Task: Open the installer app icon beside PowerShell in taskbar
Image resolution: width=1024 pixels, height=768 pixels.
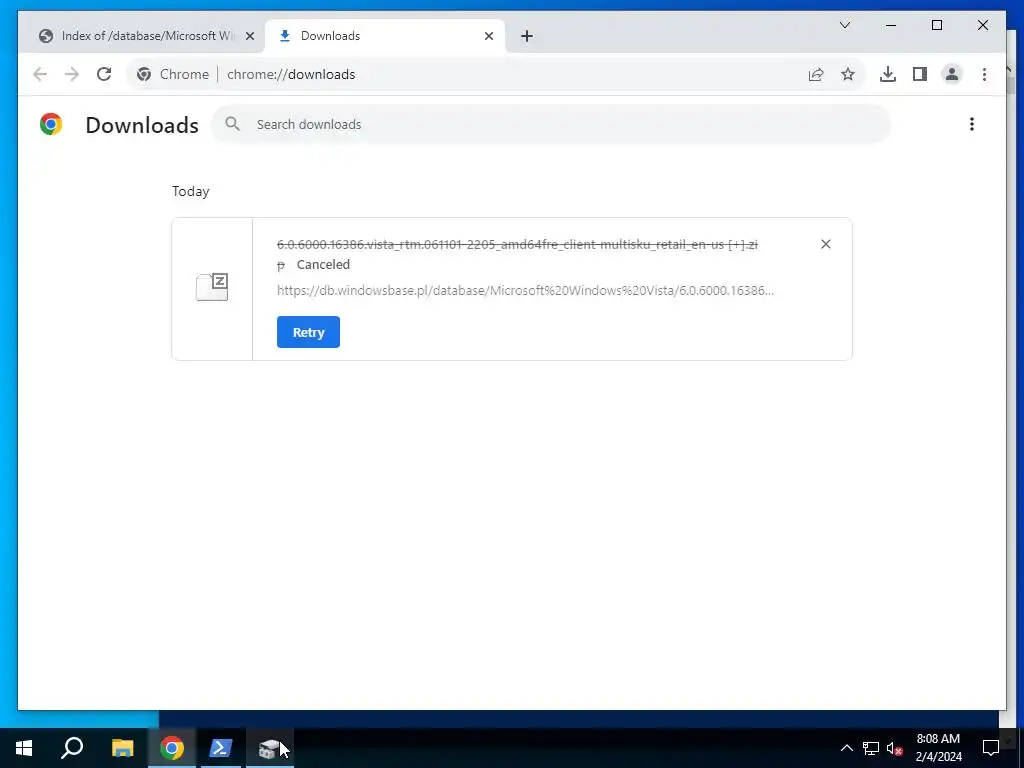Action: click(269, 748)
